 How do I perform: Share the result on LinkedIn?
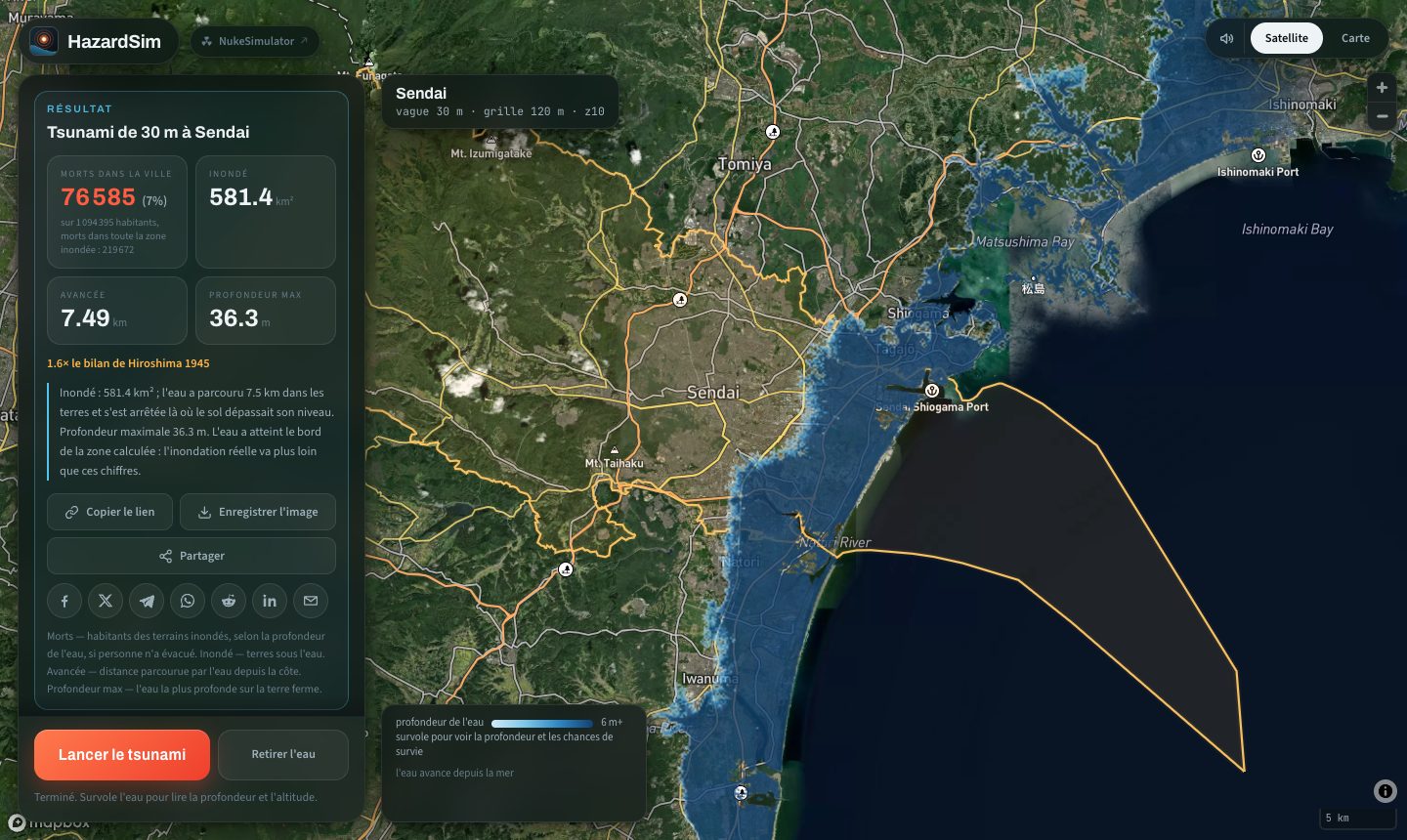click(270, 601)
